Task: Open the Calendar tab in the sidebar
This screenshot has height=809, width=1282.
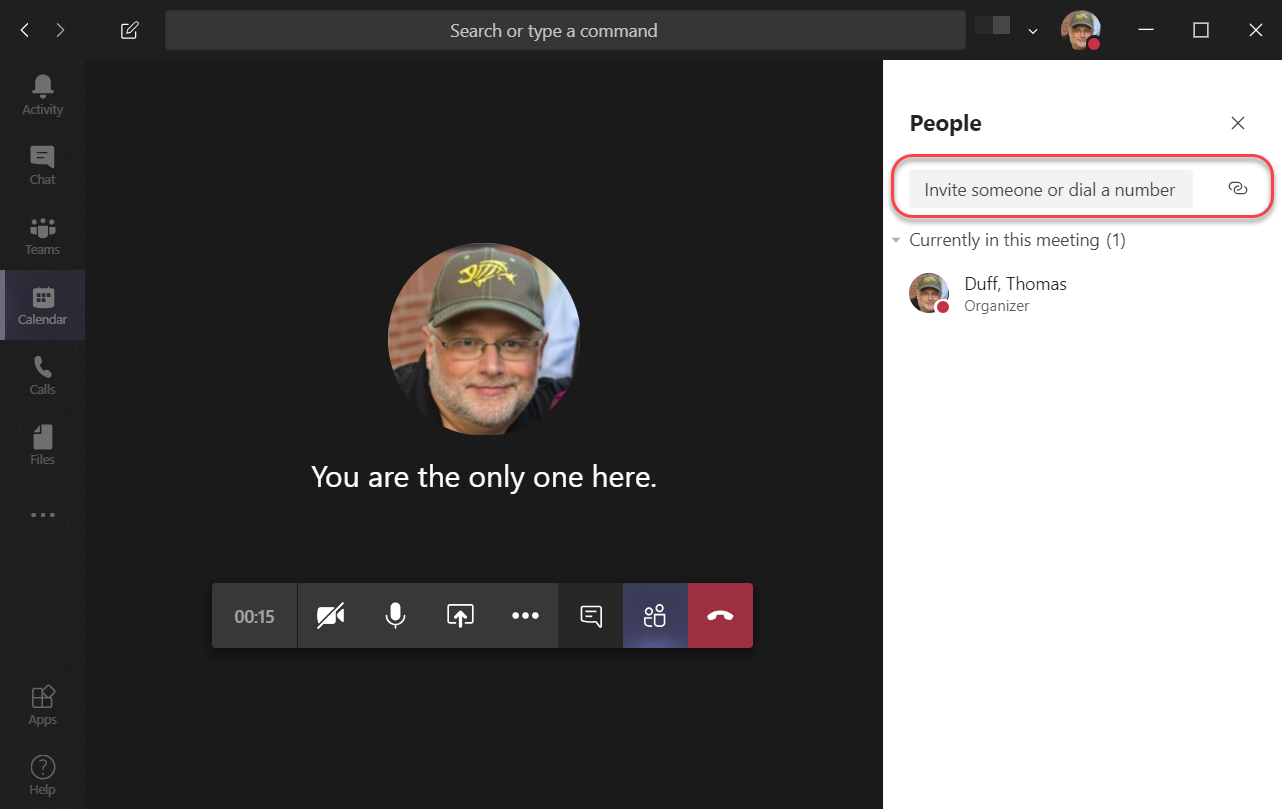Action: point(41,304)
